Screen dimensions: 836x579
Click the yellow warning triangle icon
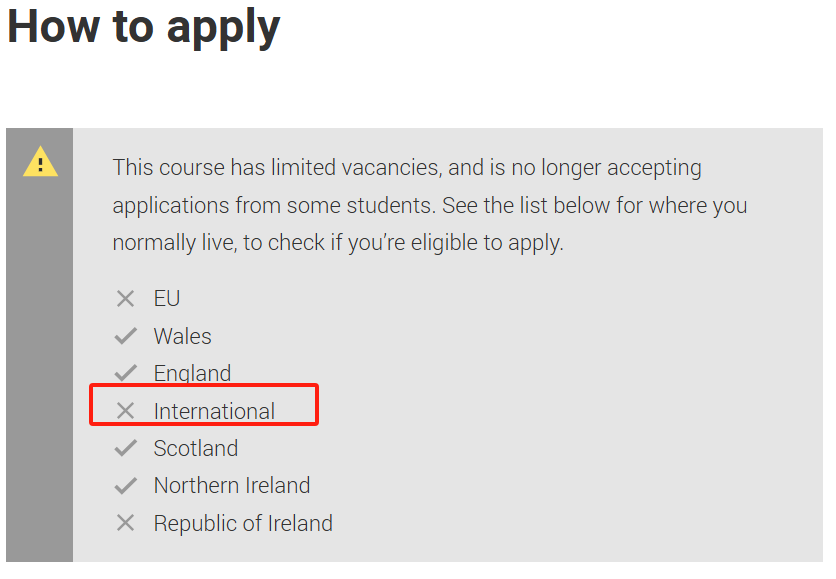coord(41,161)
